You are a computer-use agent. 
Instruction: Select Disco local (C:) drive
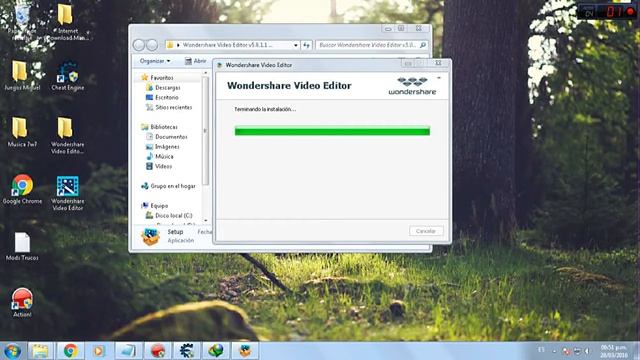pos(173,215)
